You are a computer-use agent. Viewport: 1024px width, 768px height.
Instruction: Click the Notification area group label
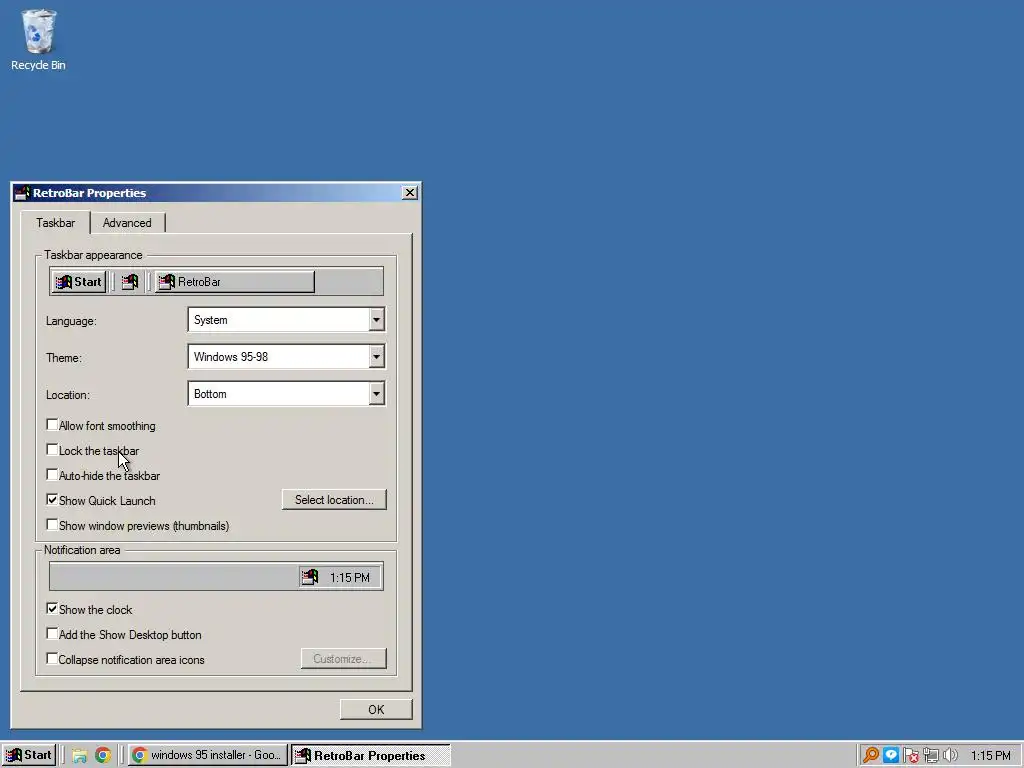point(82,550)
